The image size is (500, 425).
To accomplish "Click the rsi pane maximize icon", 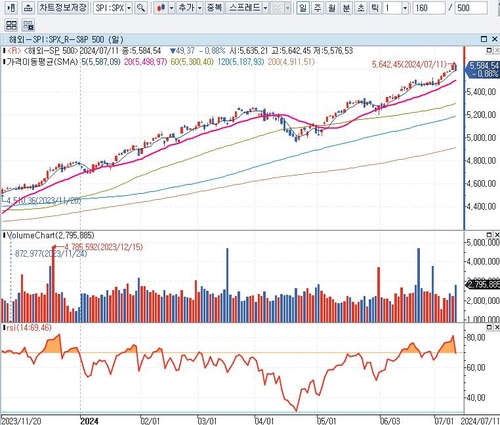I will pyautogui.click(x=489, y=327).
